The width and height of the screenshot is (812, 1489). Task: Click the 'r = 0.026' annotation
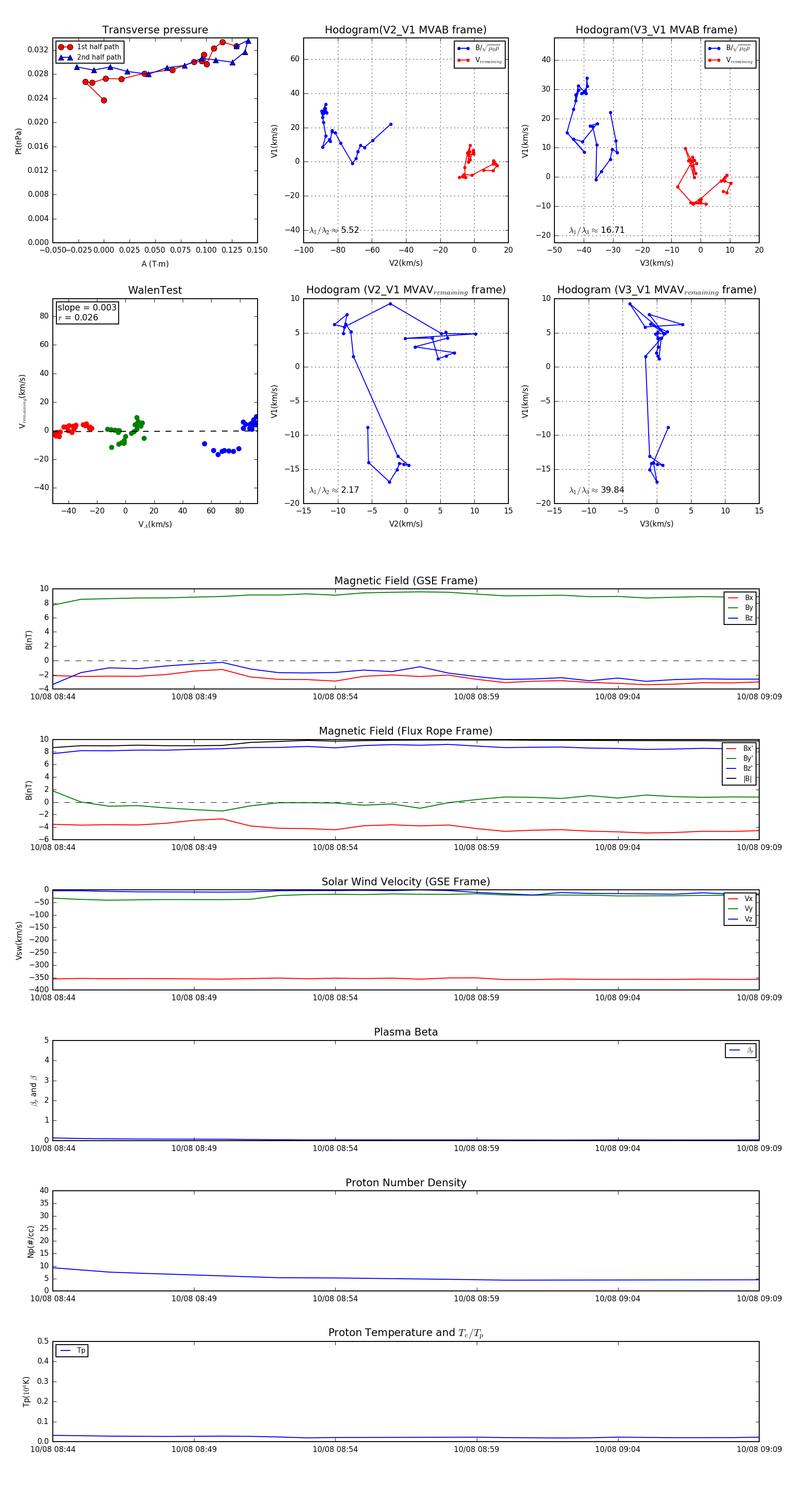click(78, 317)
